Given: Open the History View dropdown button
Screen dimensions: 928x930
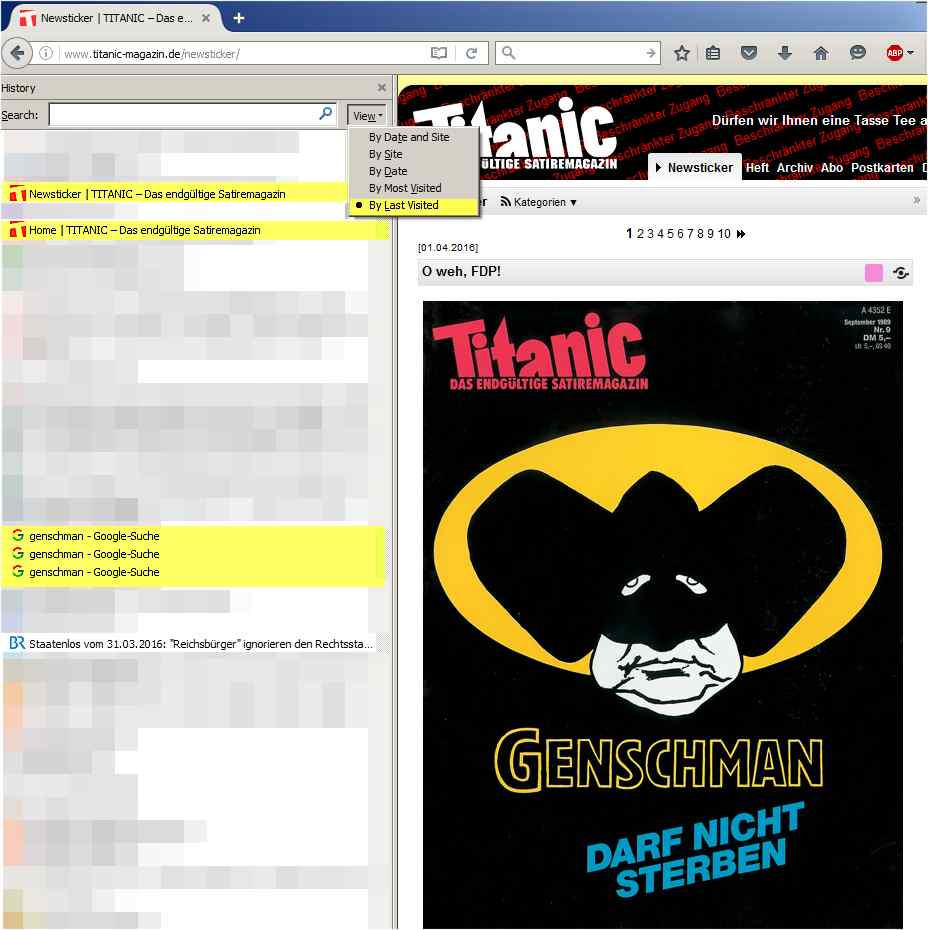Looking at the screenshot, I should [367, 116].
